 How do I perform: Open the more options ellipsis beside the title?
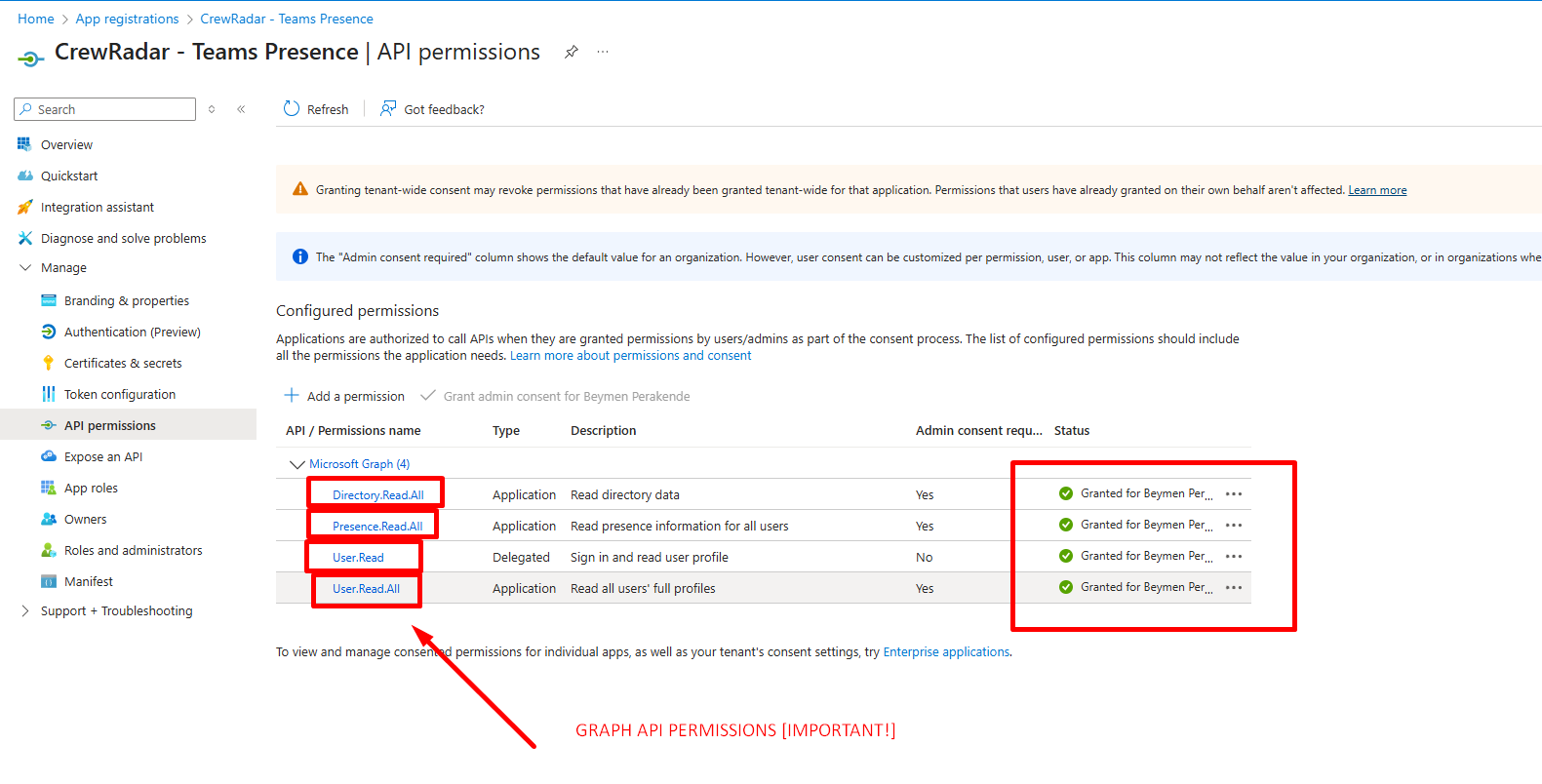(x=603, y=52)
